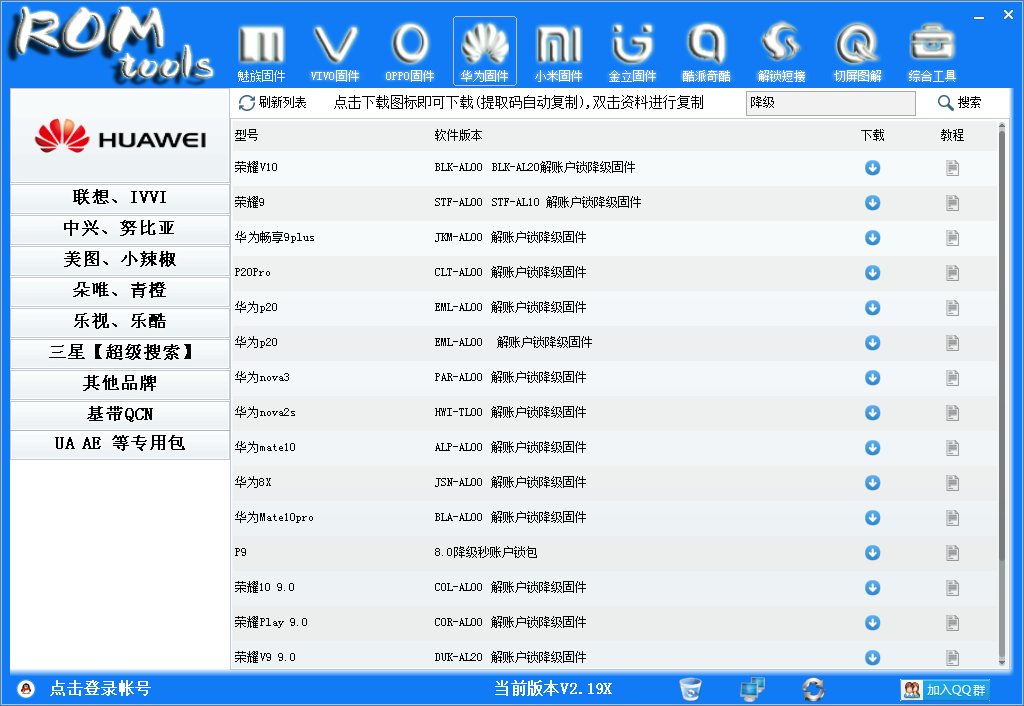Open the 金立固件 Gionee firmware tab
This screenshot has width=1024, height=706.
(x=632, y=52)
